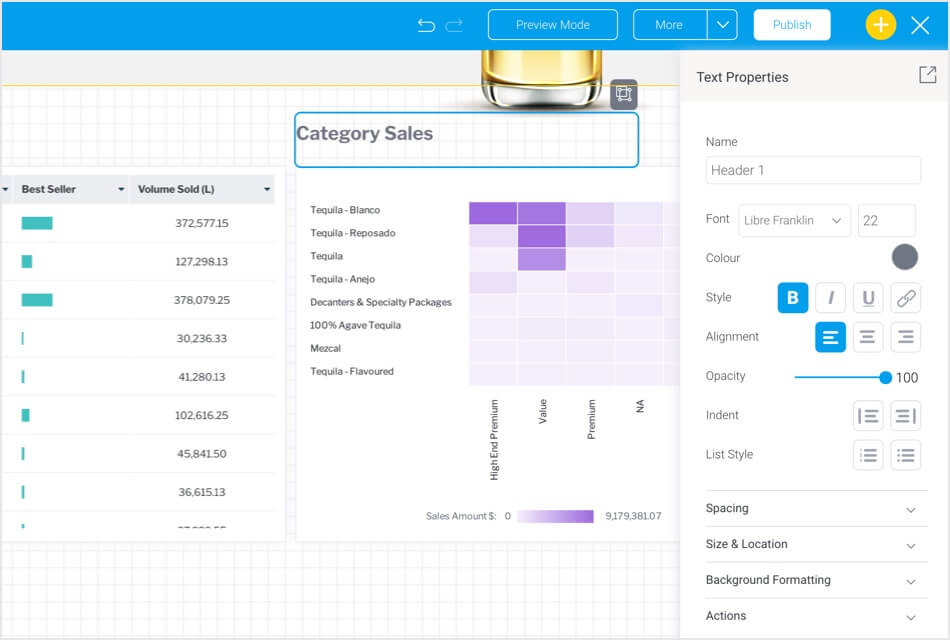Toggle italic text style
Screen dimensions: 950x640
click(830, 298)
